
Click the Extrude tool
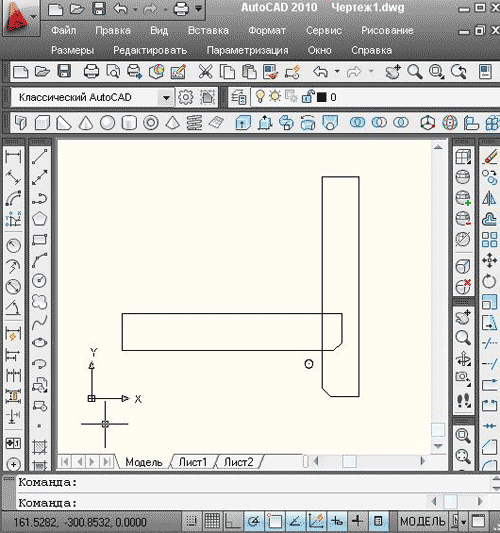click(243, 123)
